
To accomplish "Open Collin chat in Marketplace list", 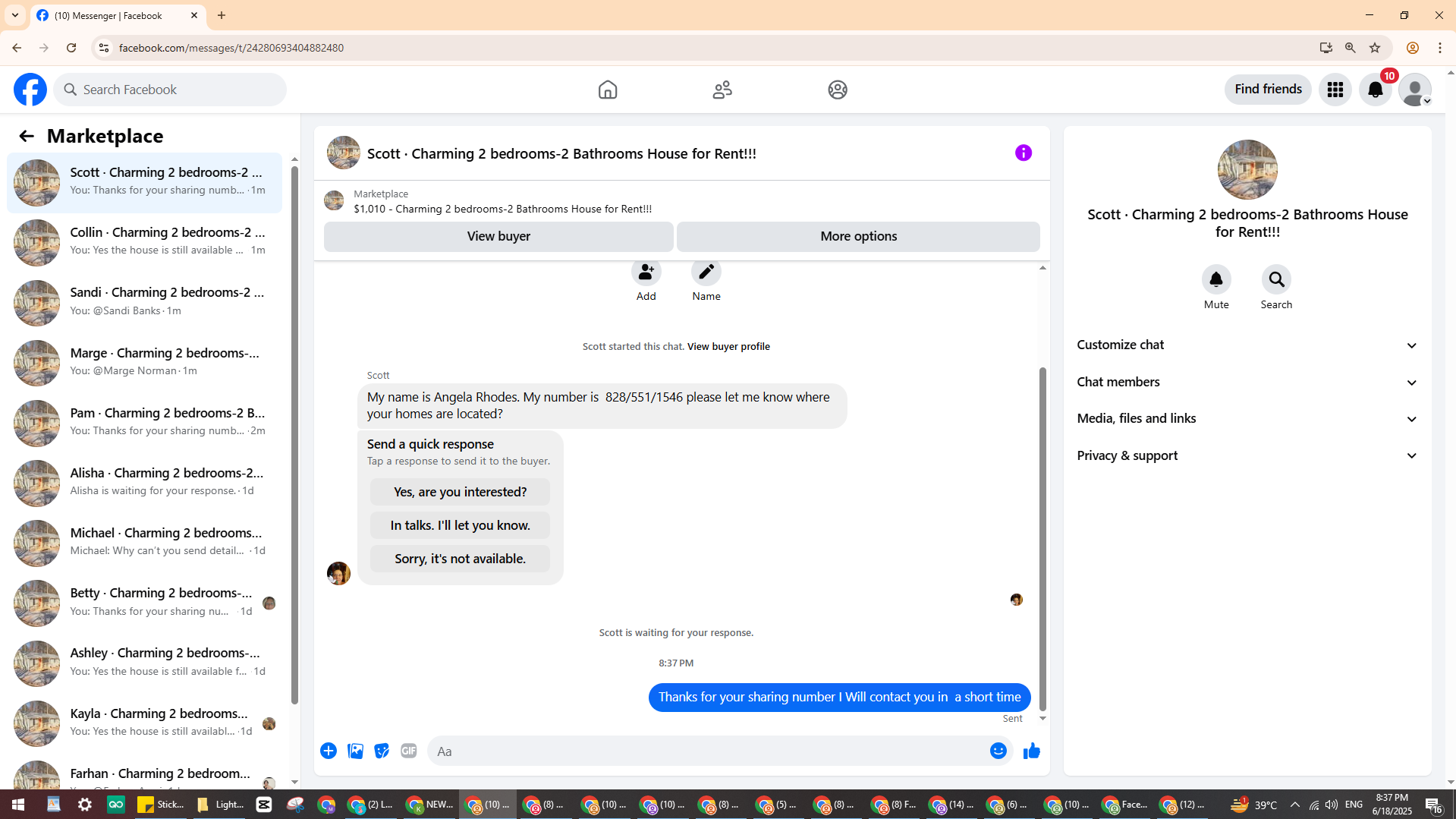I will click(x=144, y=242).
